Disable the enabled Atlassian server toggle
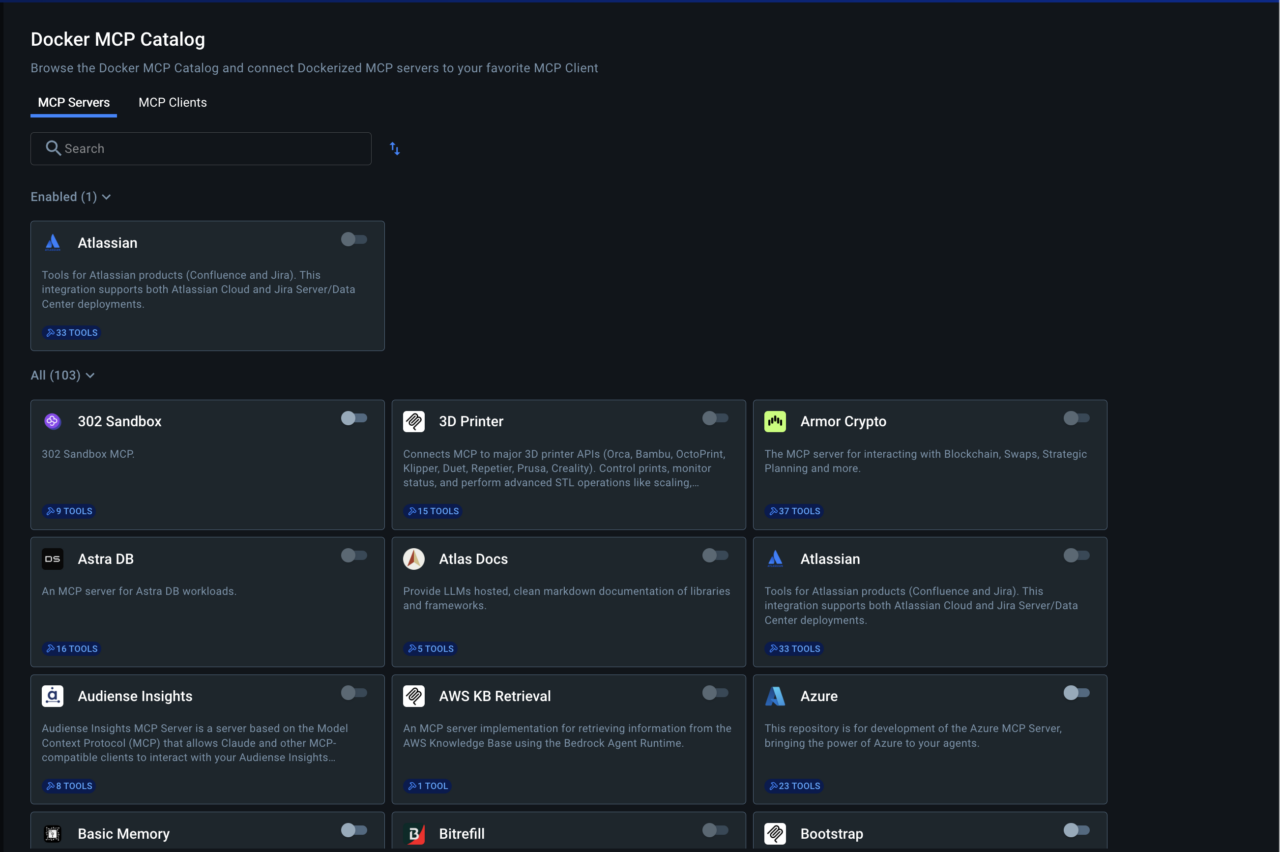This screenshot has width=1280, height=852. coord(354,239)
